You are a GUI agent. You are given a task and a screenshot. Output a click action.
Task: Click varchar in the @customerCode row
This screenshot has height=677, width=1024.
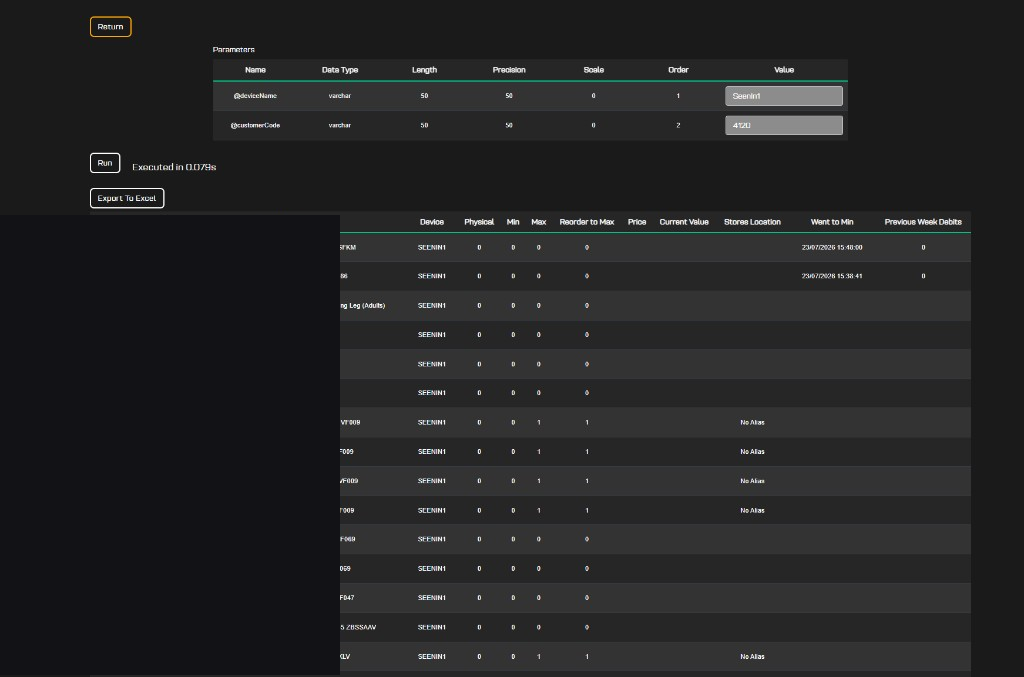tap(340, 125)
